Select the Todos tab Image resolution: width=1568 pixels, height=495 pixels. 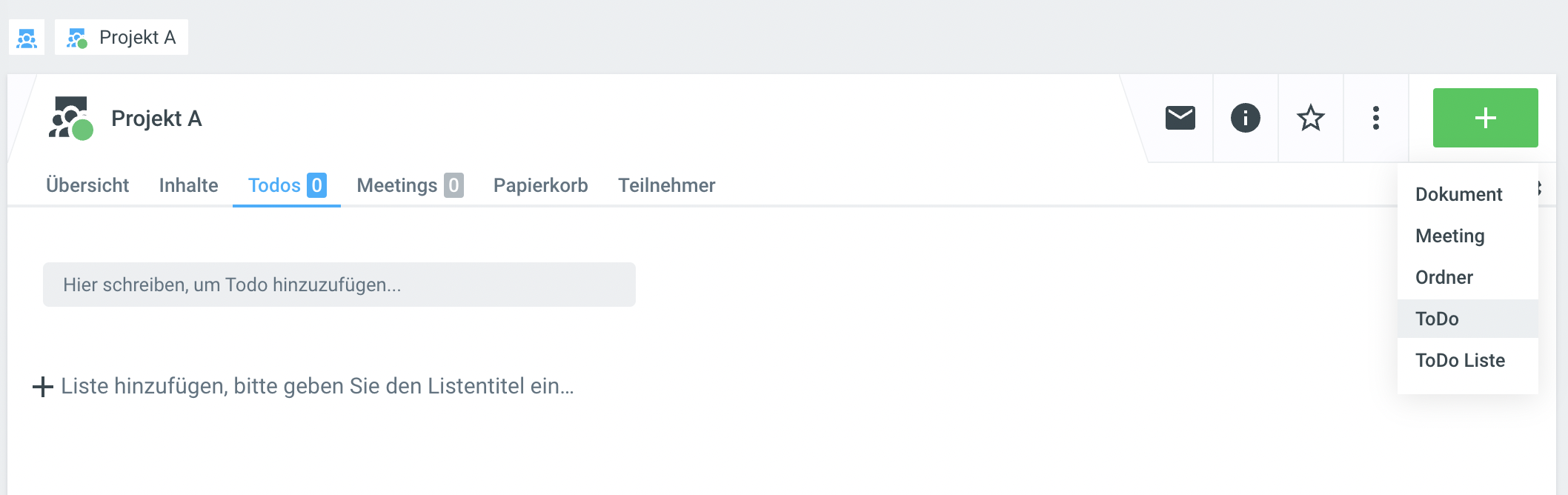(286, 185)
